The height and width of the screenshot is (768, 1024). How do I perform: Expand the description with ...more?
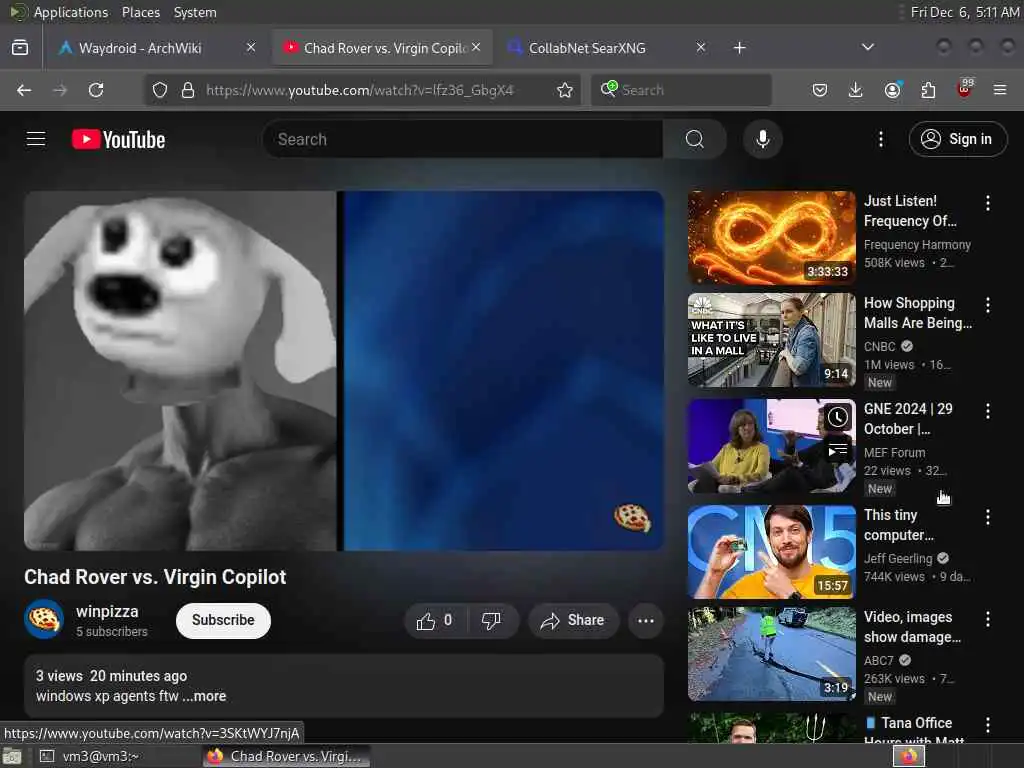204,696
